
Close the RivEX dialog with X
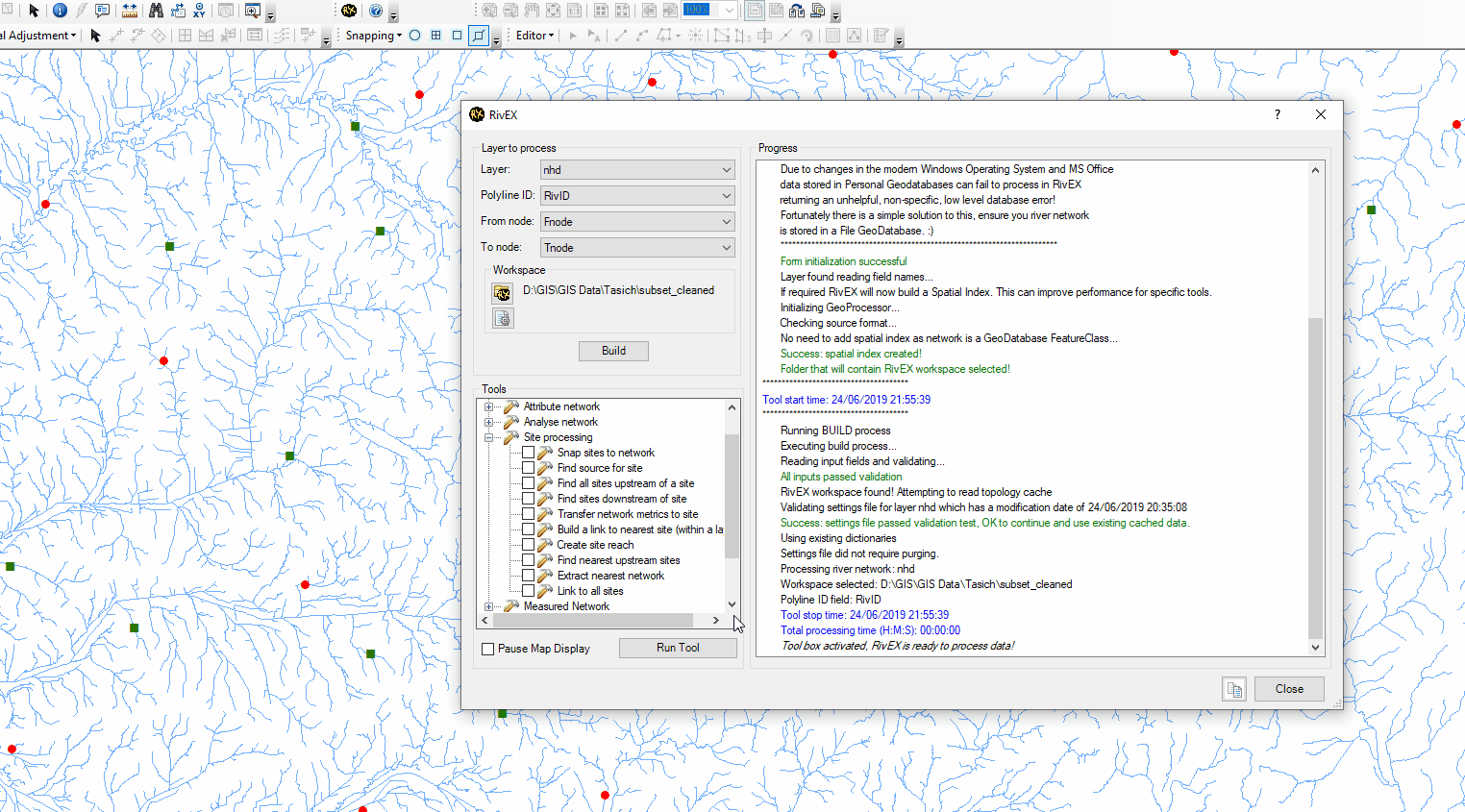pos(1321,114)
